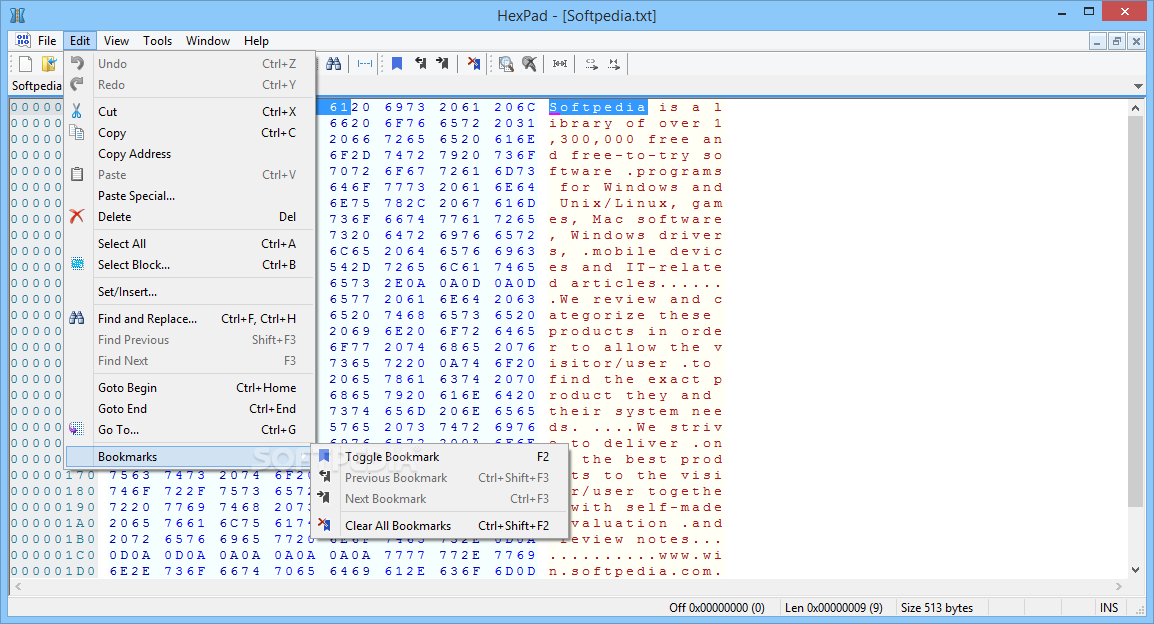Viewport: 1154px width, 624px height.
Task: Click the vertical scrollbar up arrow
Action: coord(1135,107)
